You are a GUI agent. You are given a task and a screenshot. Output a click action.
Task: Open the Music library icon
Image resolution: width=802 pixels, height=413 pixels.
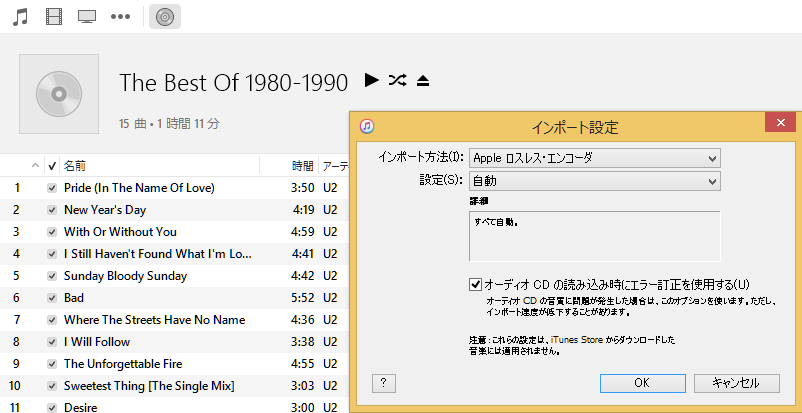click(20, 17)
